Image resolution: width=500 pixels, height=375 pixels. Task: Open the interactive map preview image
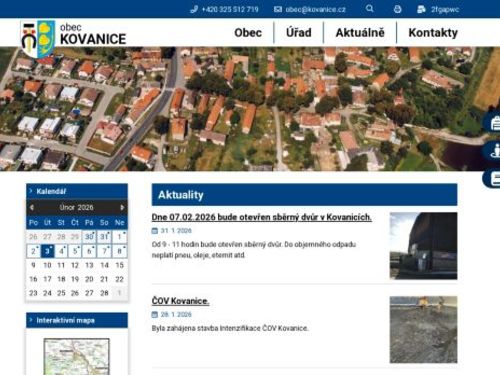[x=76, y=356]
